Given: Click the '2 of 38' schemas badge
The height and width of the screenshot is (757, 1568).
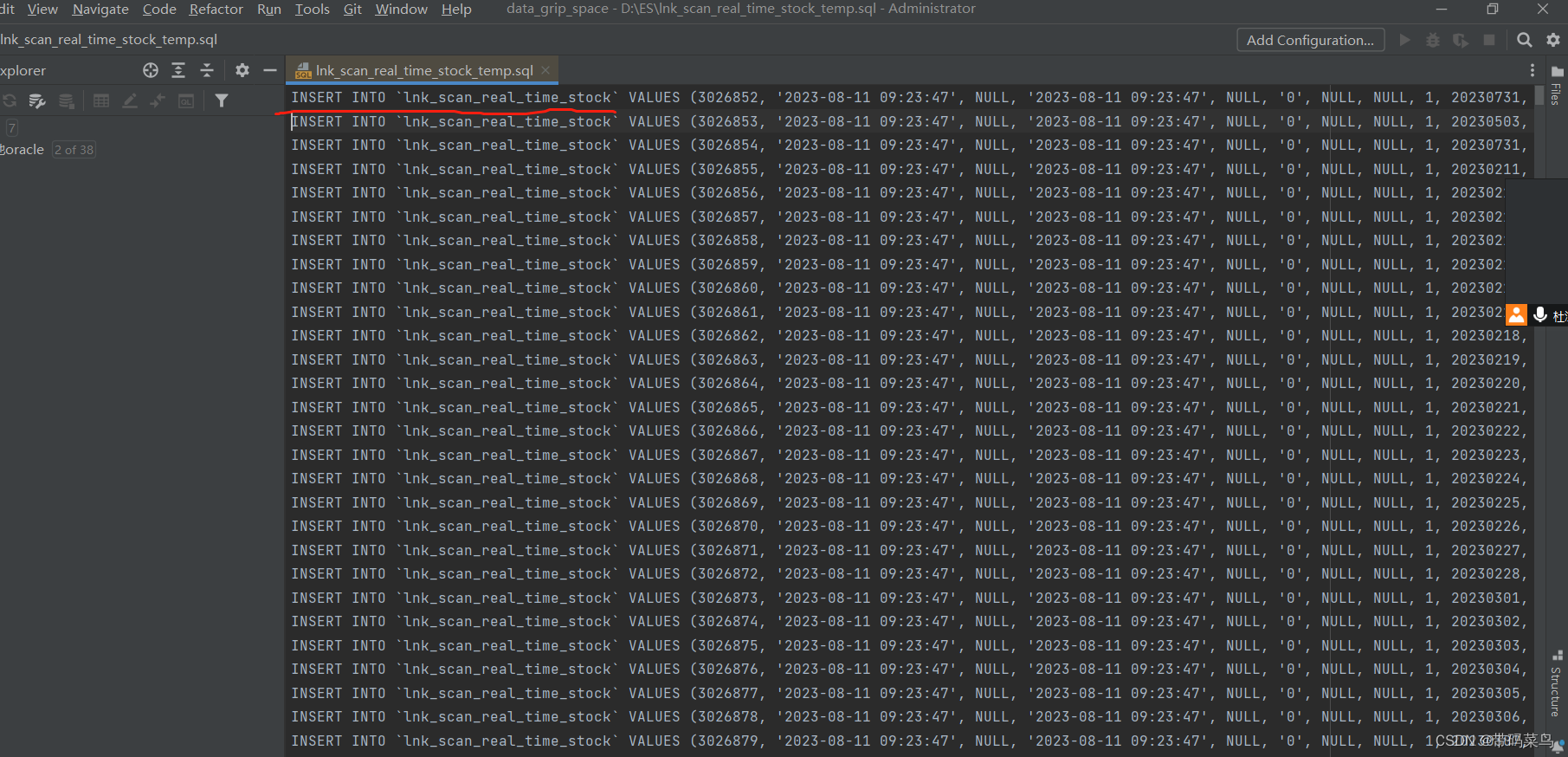Looking at the screenshot, I should (x=74, y=150).
